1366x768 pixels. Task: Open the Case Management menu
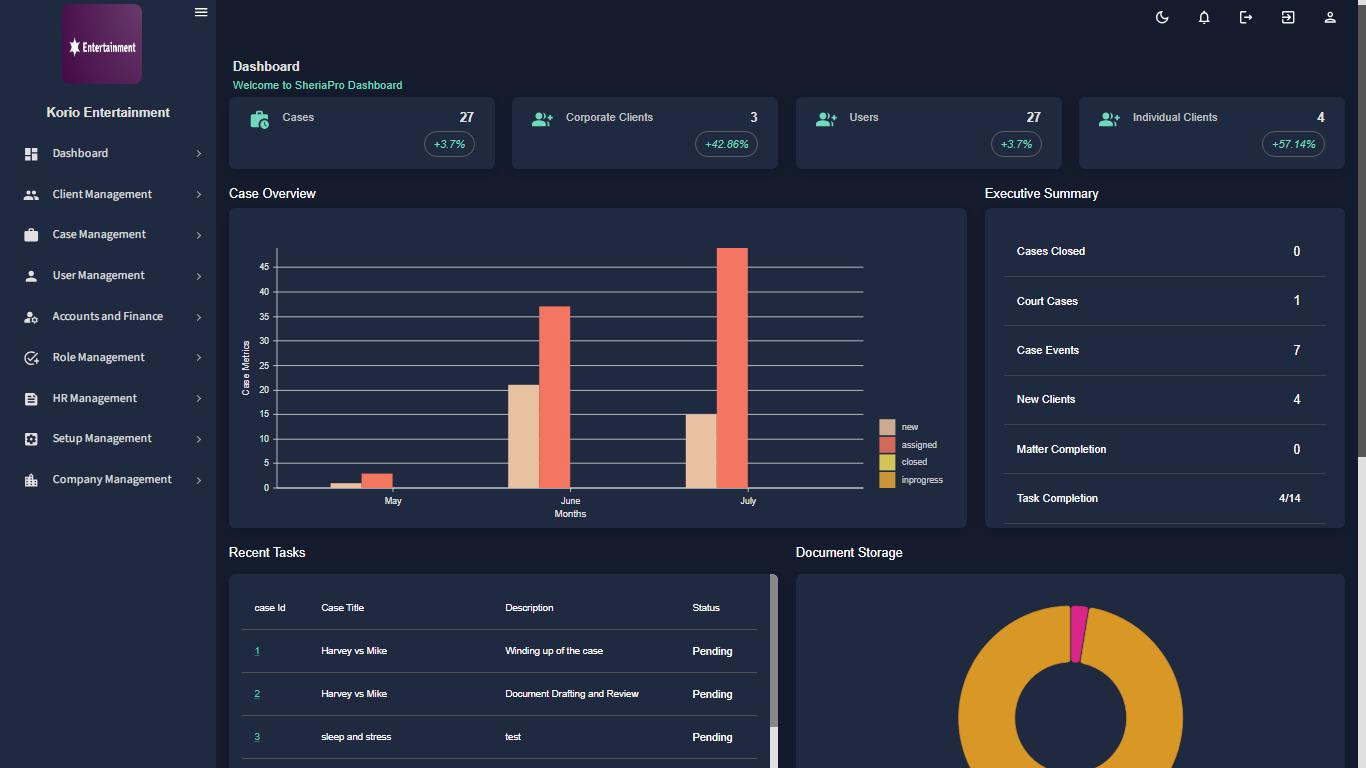pyautogui.click(x=99, y=235)
